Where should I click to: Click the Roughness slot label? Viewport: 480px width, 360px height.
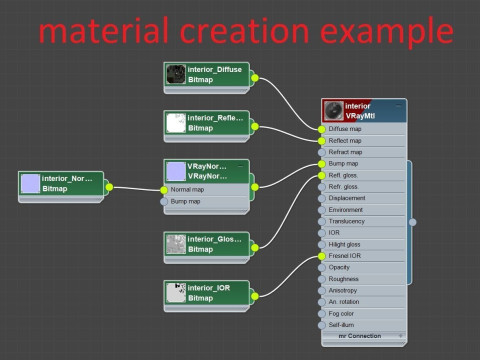(x=344, y=279)
